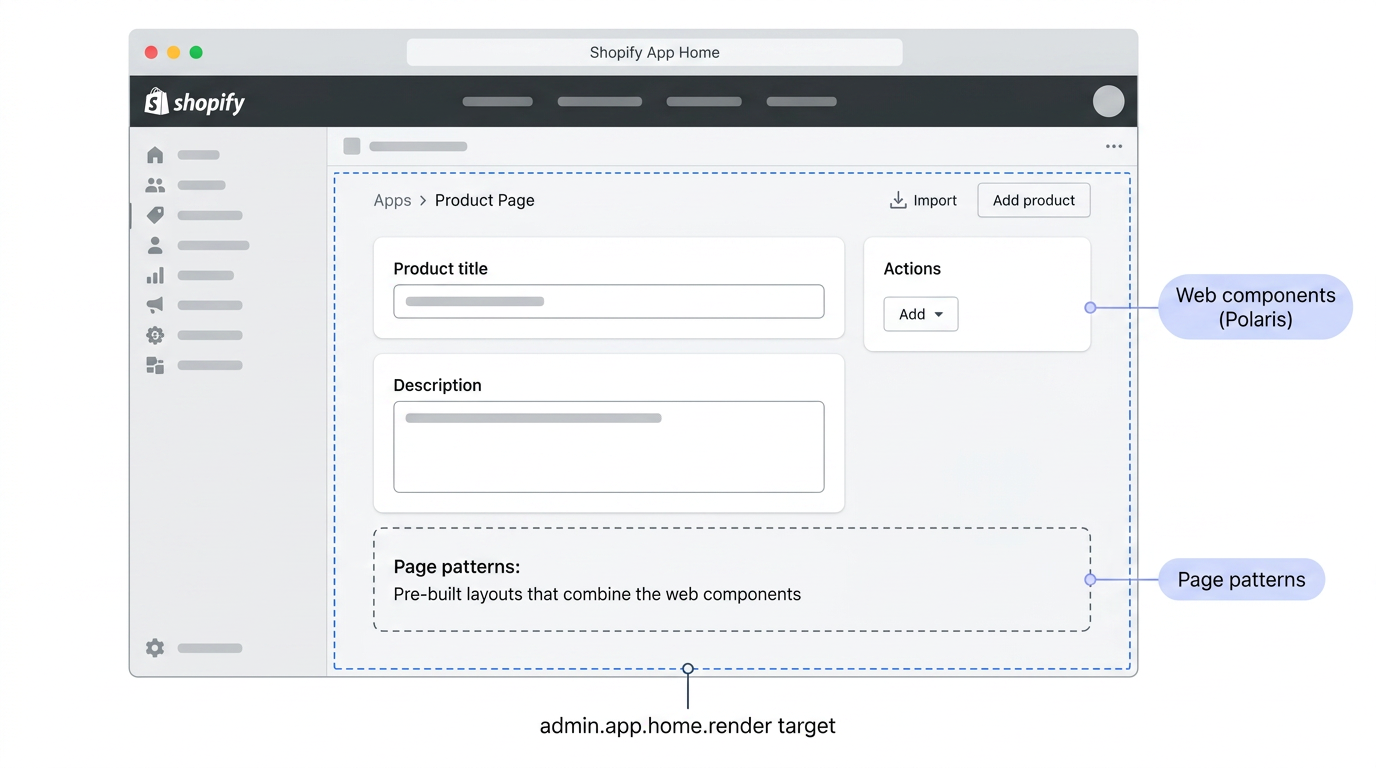Click the Description label
This screenshot has width=1376, height=768.
[437, 385]
